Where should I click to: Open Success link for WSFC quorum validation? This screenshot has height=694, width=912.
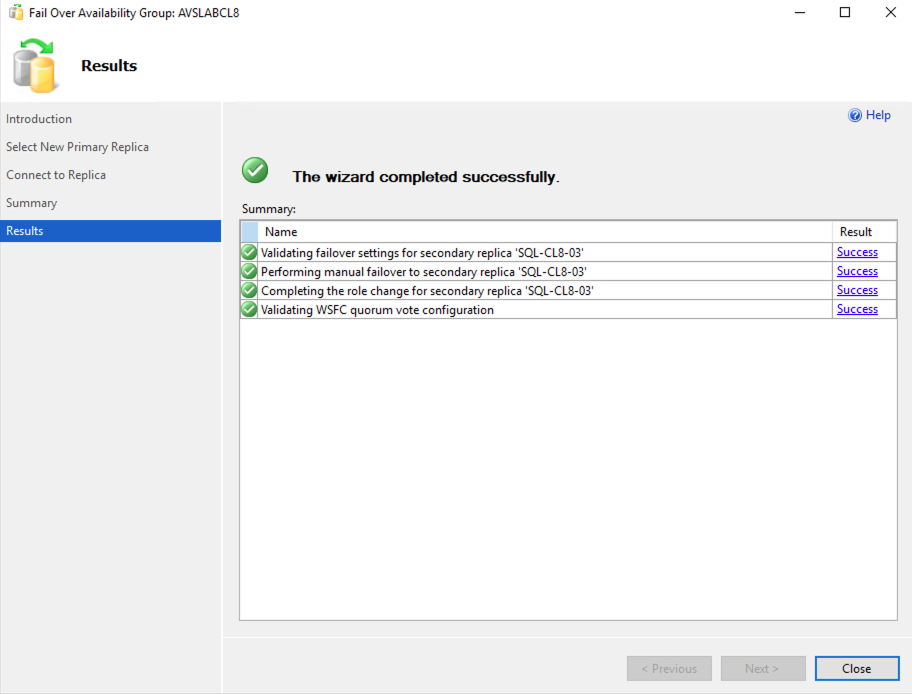tap(857, 309)
